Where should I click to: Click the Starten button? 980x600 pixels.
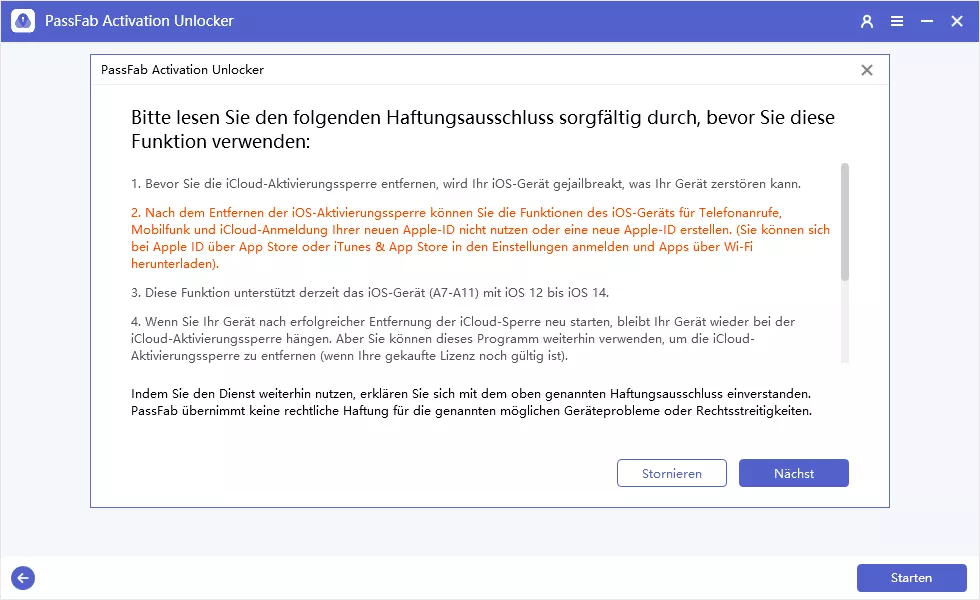pos(911,578)
